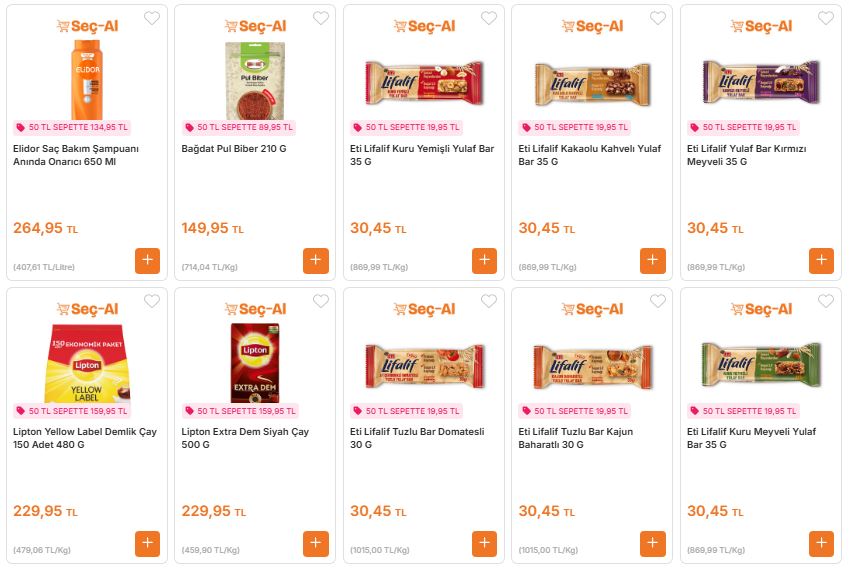Add Lifalif Tuzlu Bar Kajun Baharatlı to cart
The height and width of the screenshot is (570, 849).
pyautogui.click(x=653, y=543)
